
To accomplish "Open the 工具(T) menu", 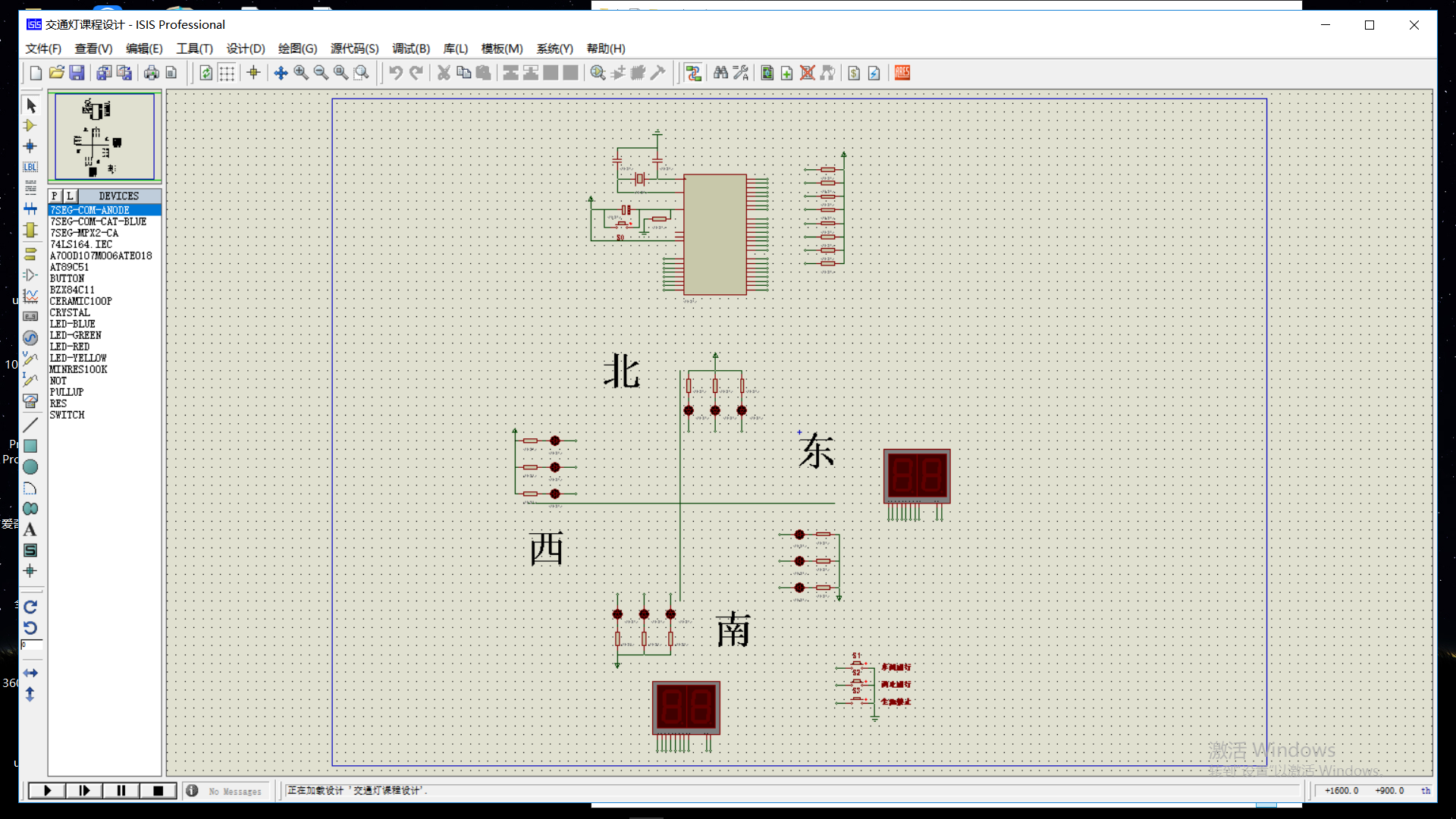I will 194,49.
